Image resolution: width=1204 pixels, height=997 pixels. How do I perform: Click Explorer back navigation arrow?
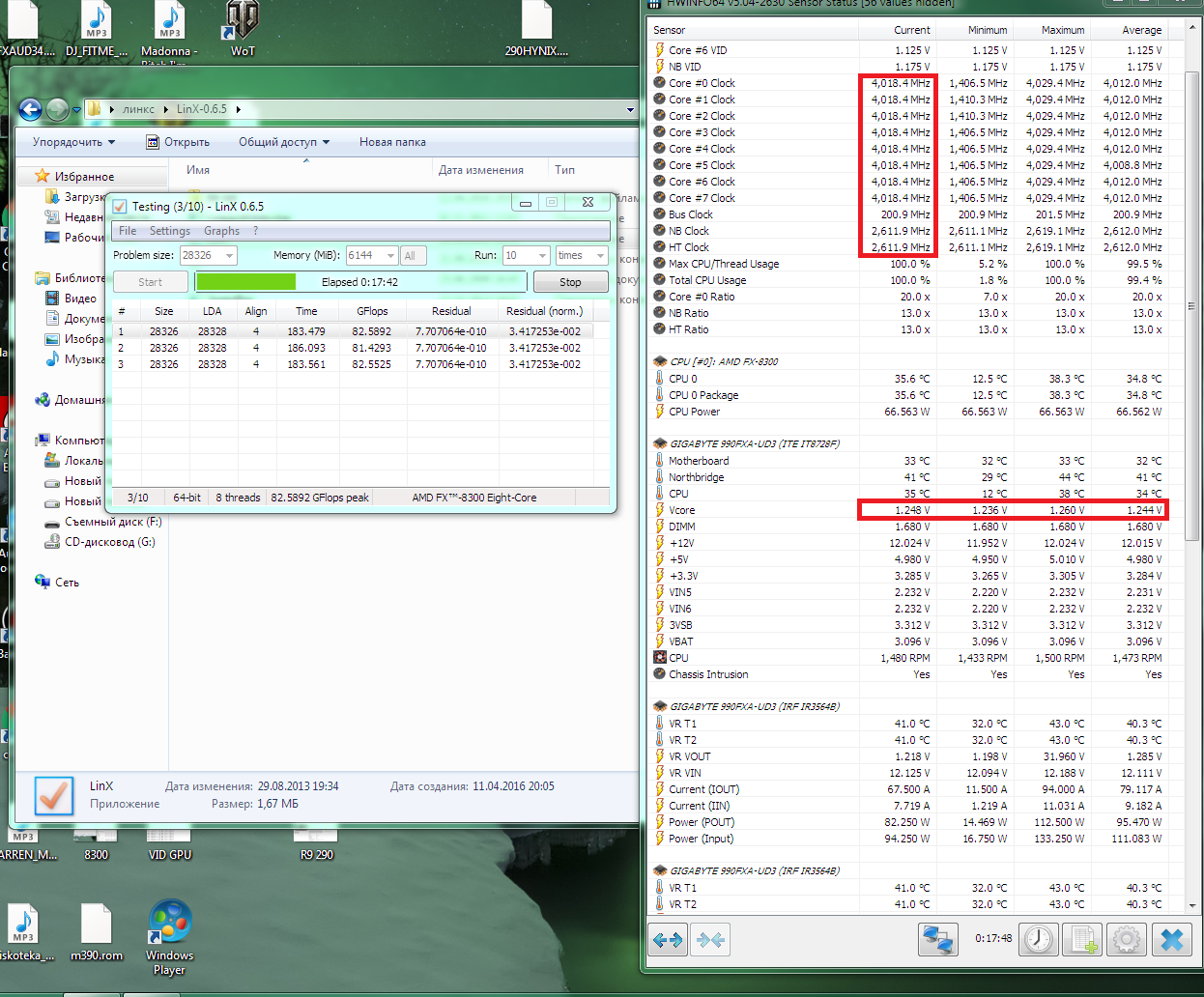click(x=31, y=110)
